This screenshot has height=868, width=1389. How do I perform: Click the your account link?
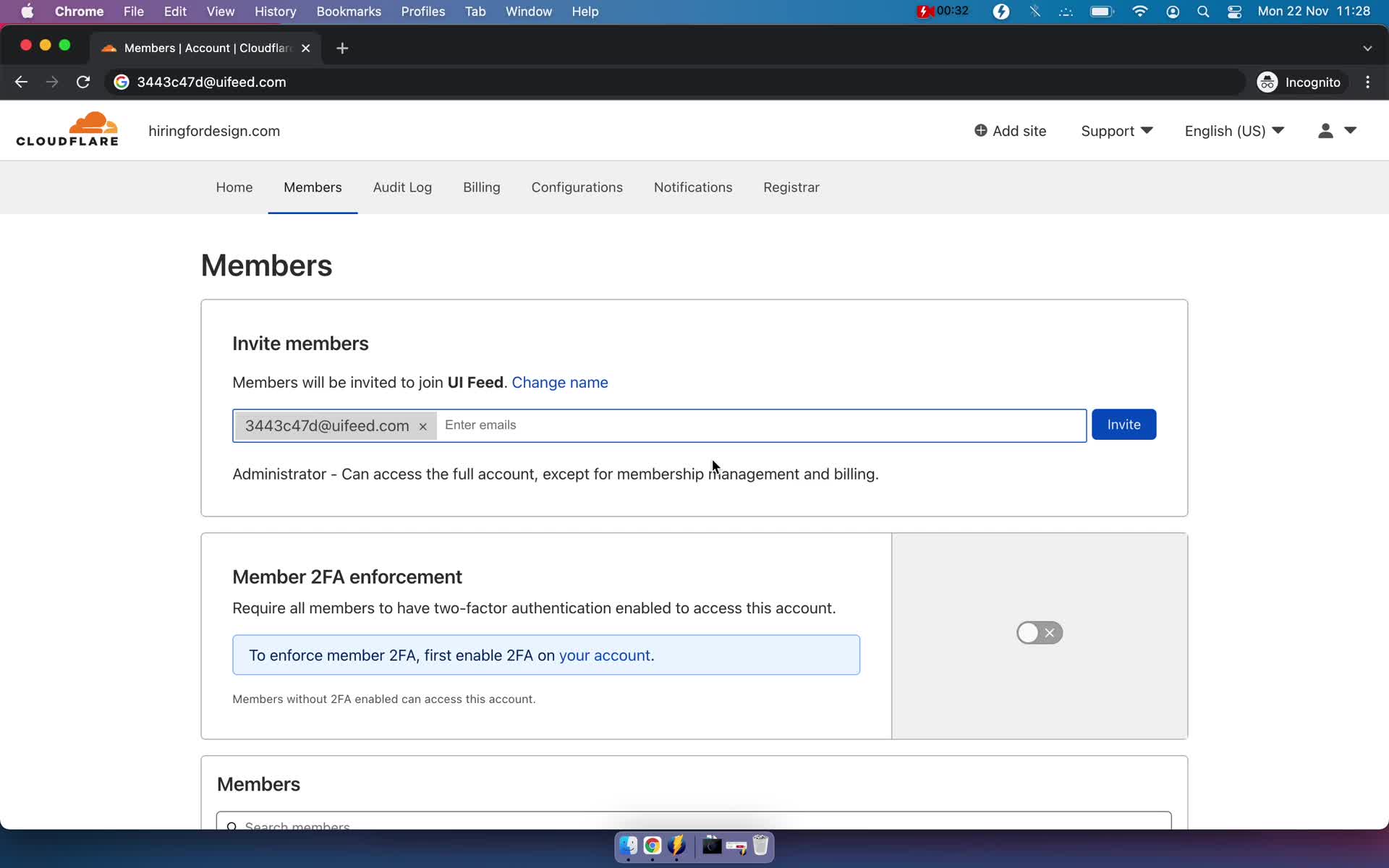pyautogui.click(x=604, y=655)
